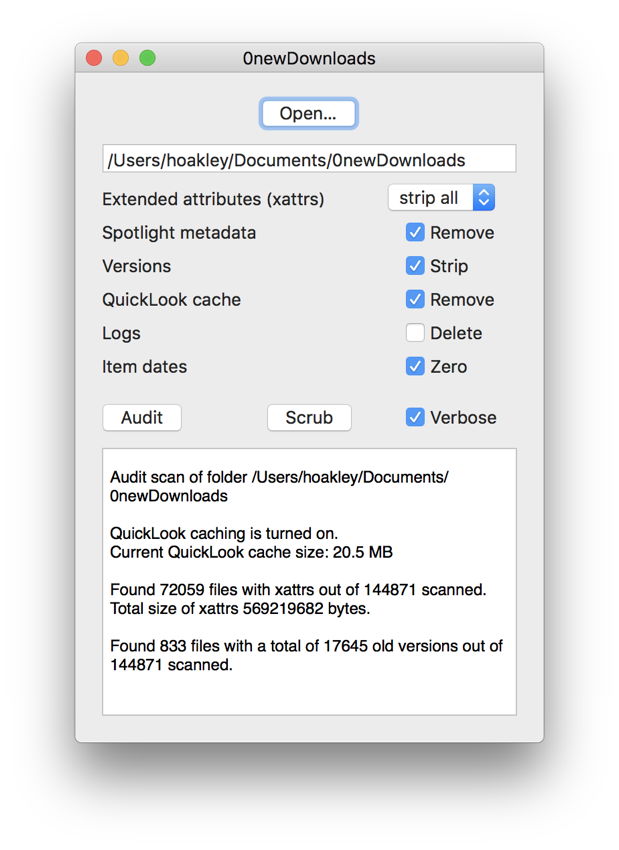Open the 'strip all' xattrs dropdown
The image size is (619, 850).
pyautogui.click(x=441, y=198)
